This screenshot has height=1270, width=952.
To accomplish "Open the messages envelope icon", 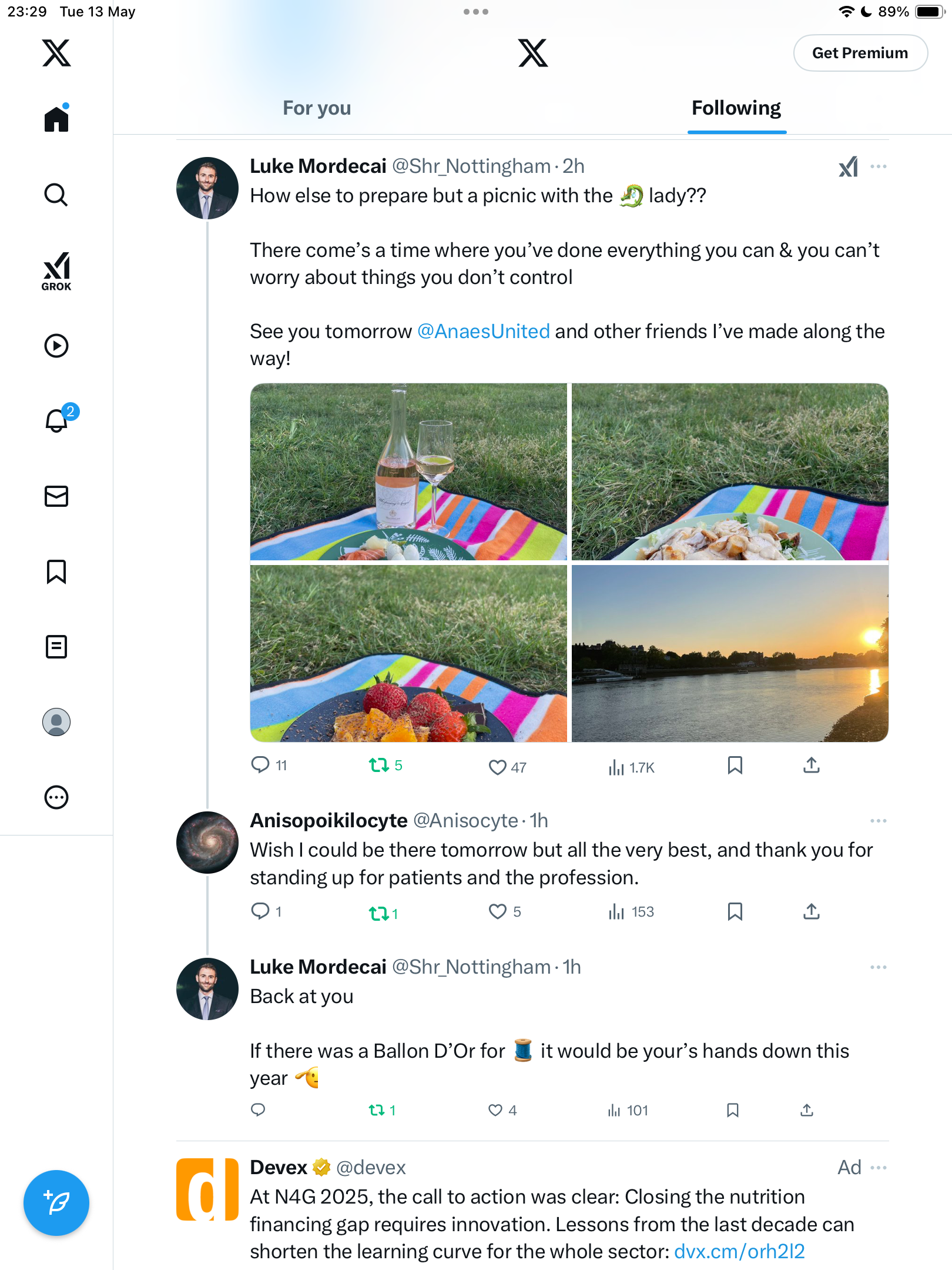I will point(56,496).
